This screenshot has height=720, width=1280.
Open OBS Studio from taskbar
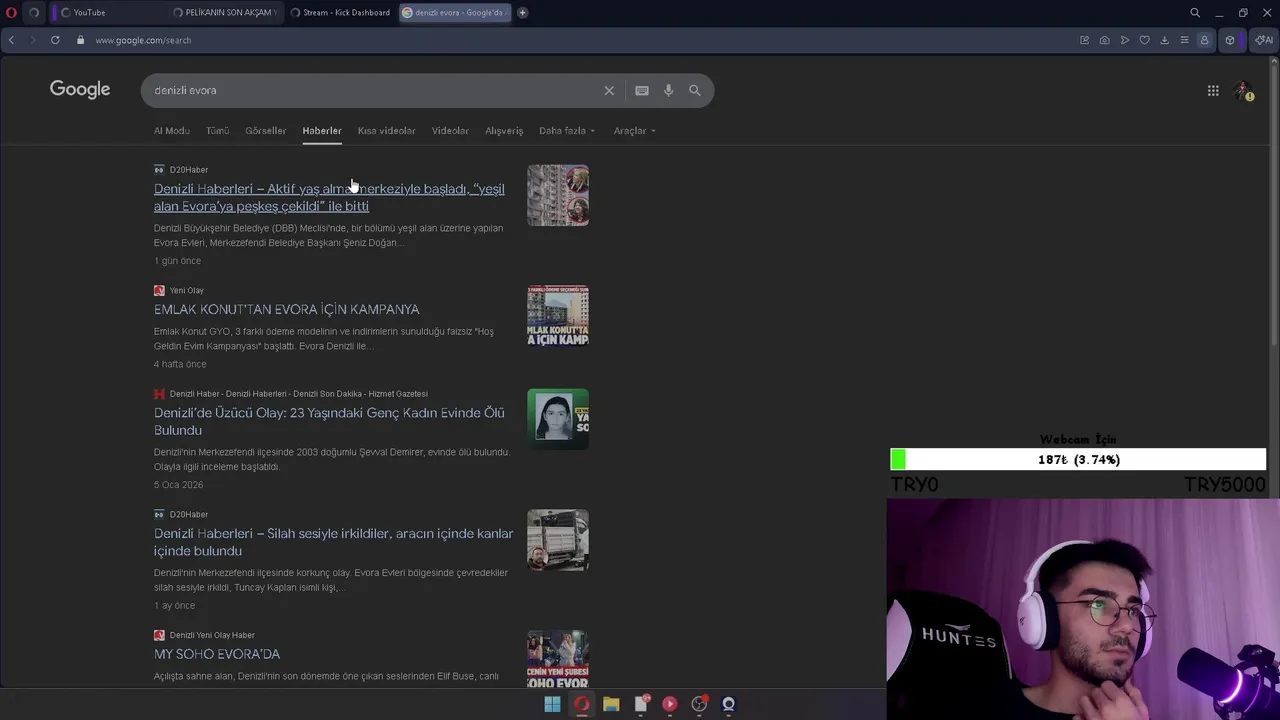point(699,704)
